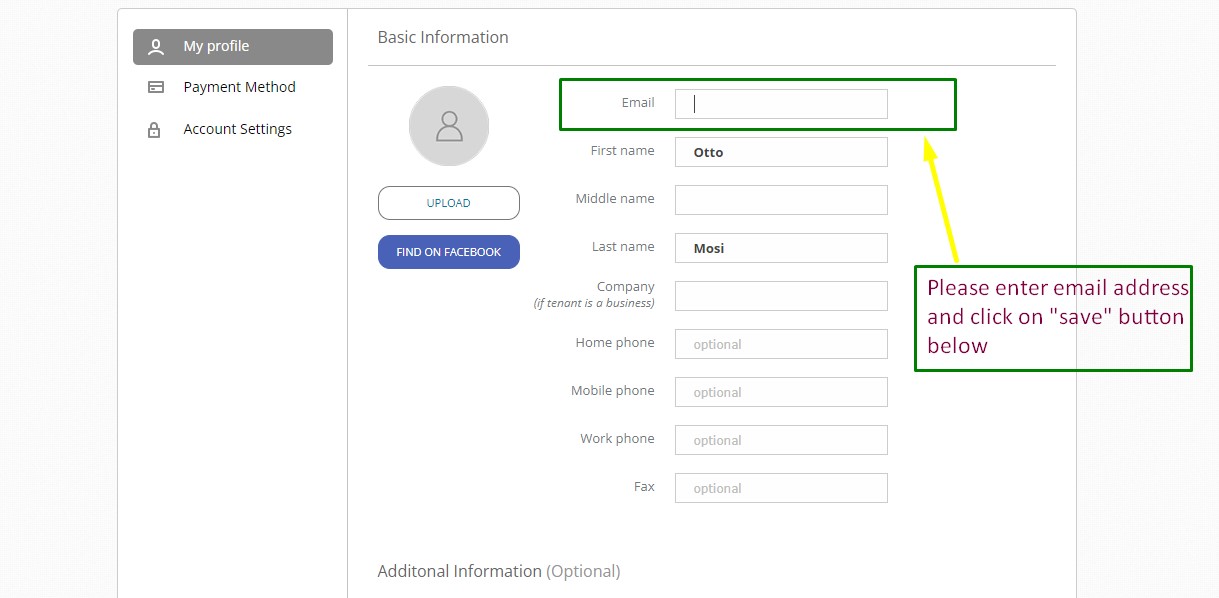
Task: Click the Middle name input field
Action: pyautogui.click(x=781, y=200)
